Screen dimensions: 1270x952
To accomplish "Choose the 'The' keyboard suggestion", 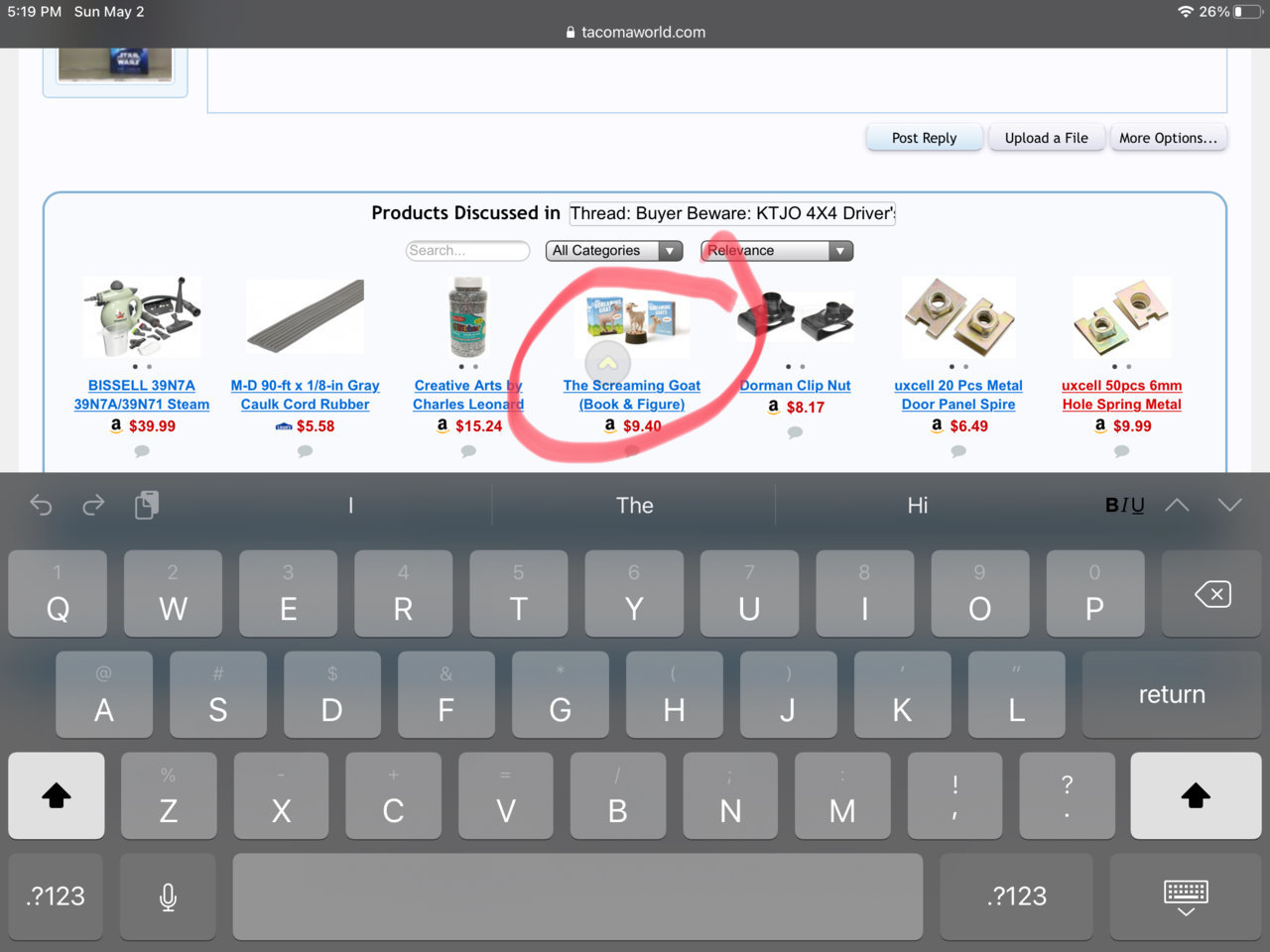I will tap(634, 506).
